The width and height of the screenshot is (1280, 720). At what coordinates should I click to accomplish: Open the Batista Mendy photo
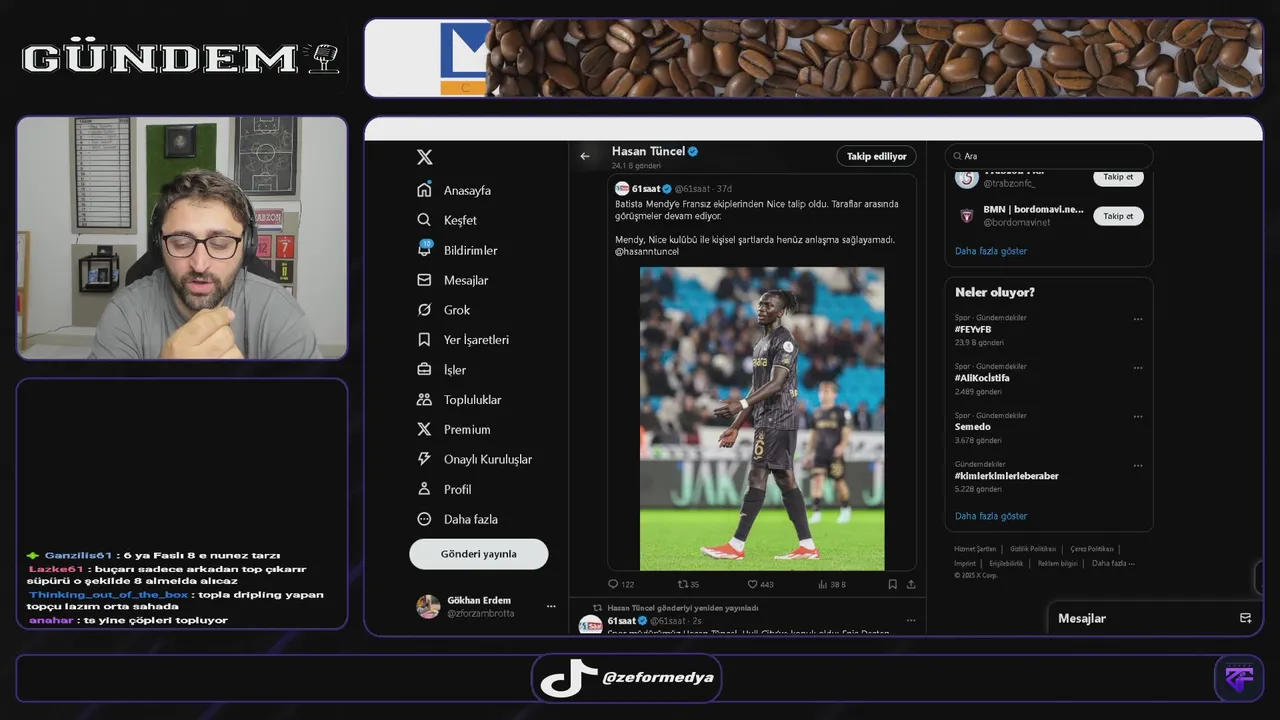coord(762,418)
